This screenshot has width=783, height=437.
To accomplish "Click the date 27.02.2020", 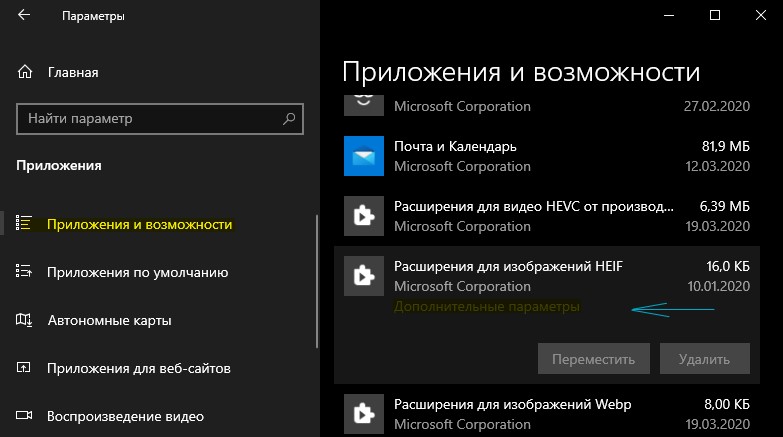I will pos(717,106).
